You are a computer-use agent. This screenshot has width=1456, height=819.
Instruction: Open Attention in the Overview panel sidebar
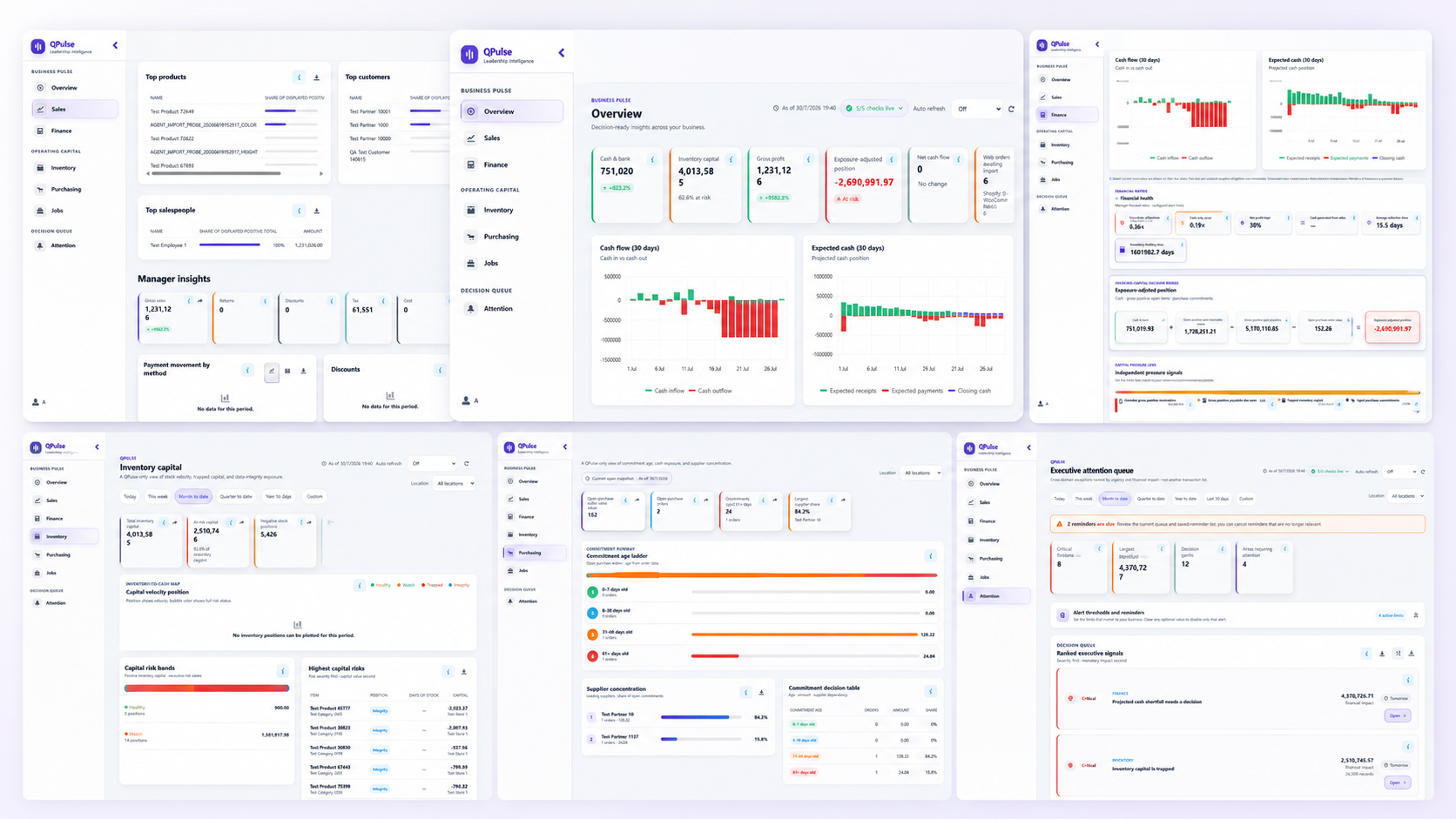coord(511,309)
